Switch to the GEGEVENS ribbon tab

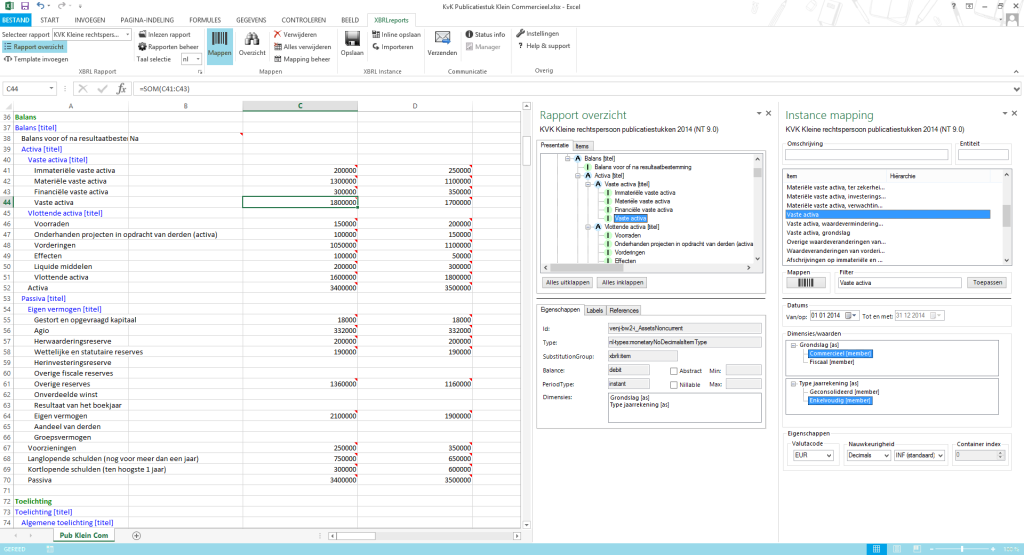251,20
